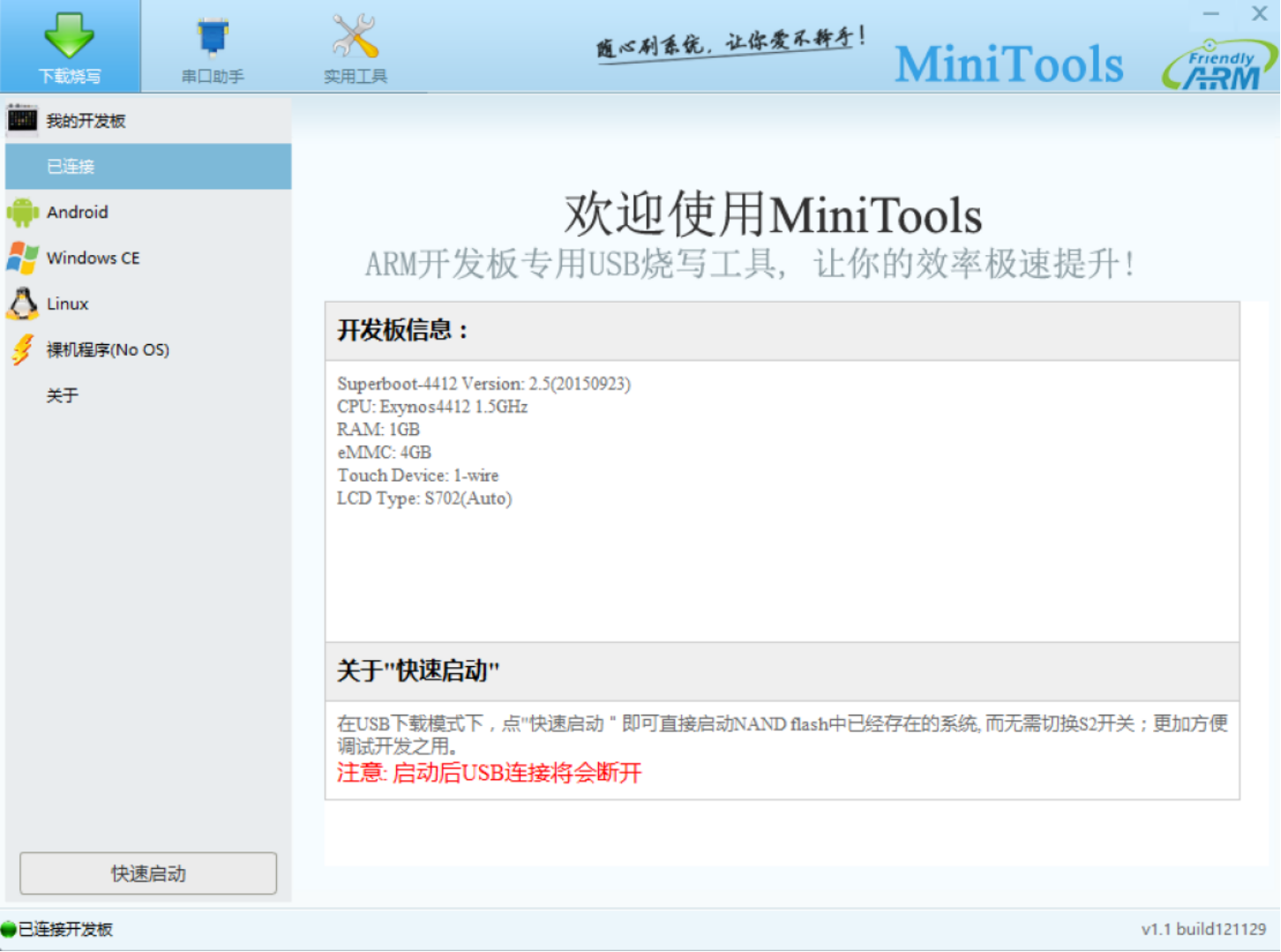This screenshot has height=952, width=1281.
Task: Click the green download arrow icon
Action: 69,35
